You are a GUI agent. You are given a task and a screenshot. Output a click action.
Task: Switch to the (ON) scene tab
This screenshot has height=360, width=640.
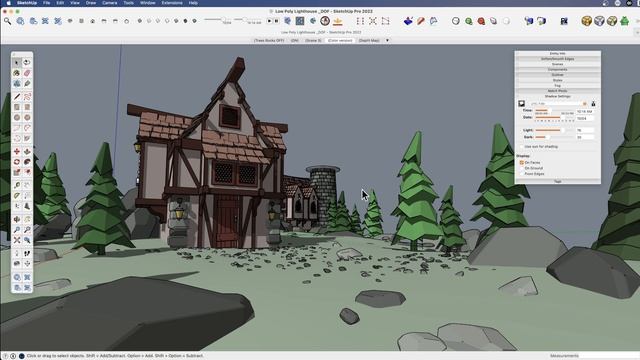tap(294, 40)
